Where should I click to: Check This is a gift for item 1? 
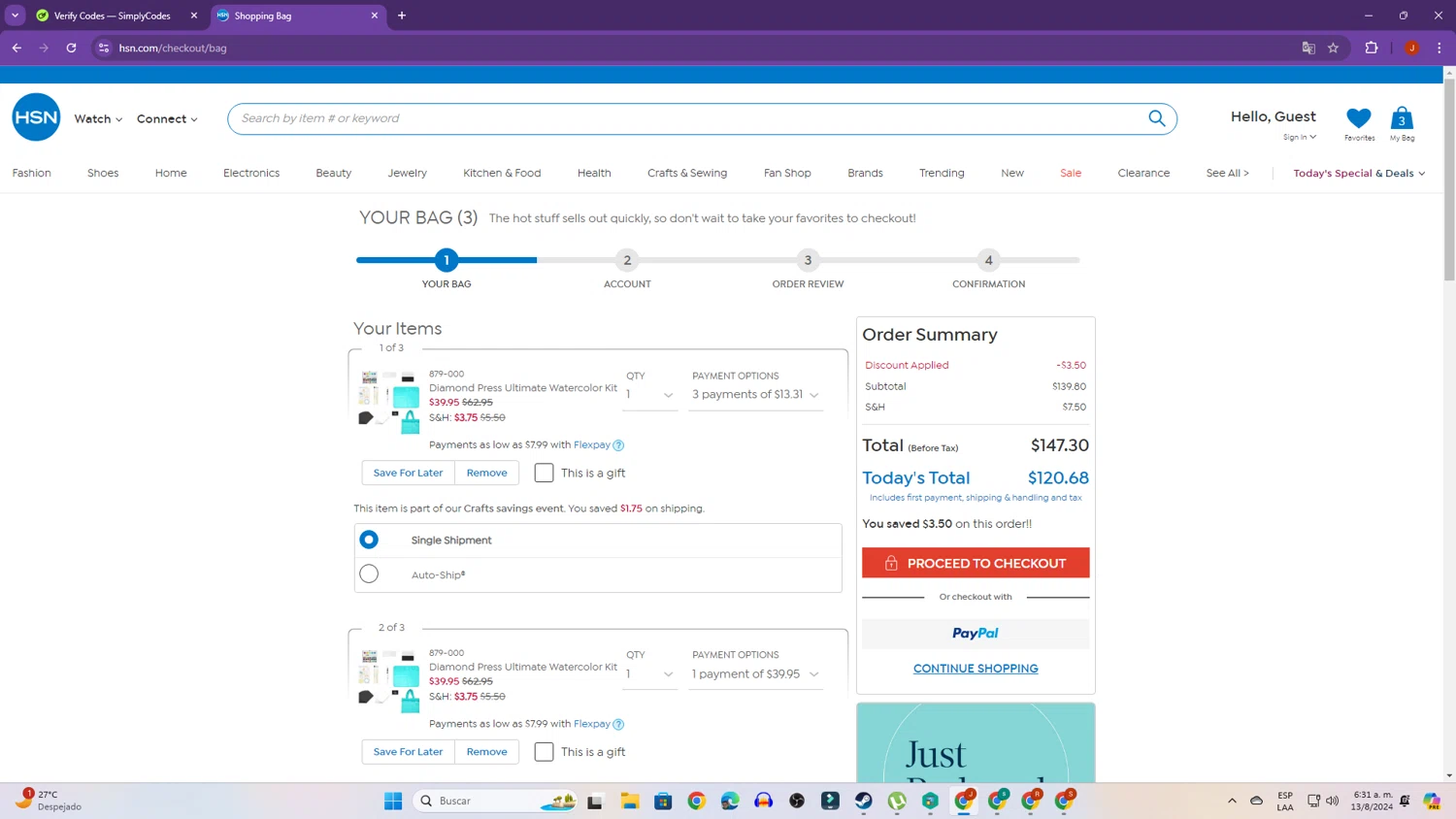point(544,473)
